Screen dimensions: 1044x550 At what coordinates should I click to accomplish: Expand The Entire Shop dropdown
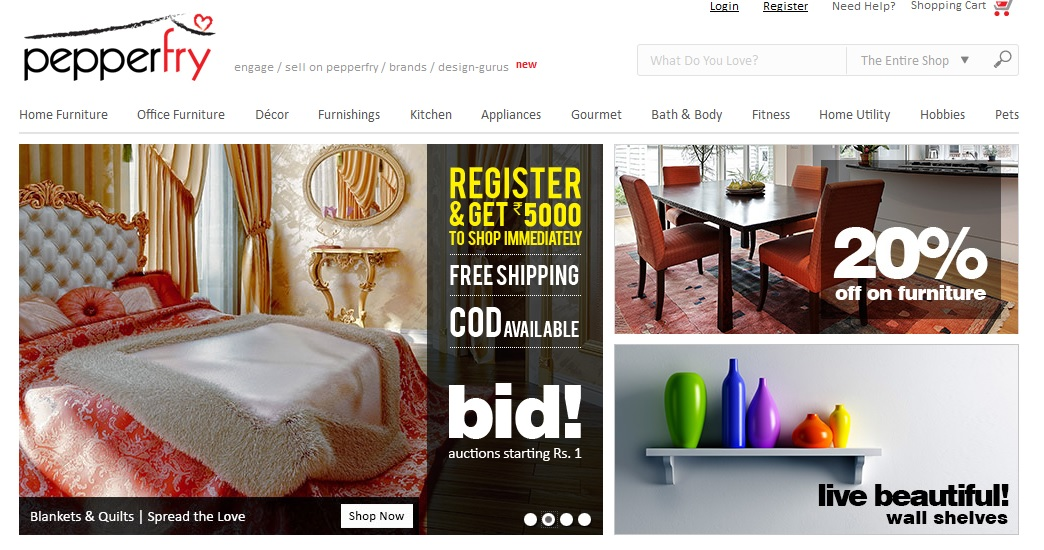915,61
